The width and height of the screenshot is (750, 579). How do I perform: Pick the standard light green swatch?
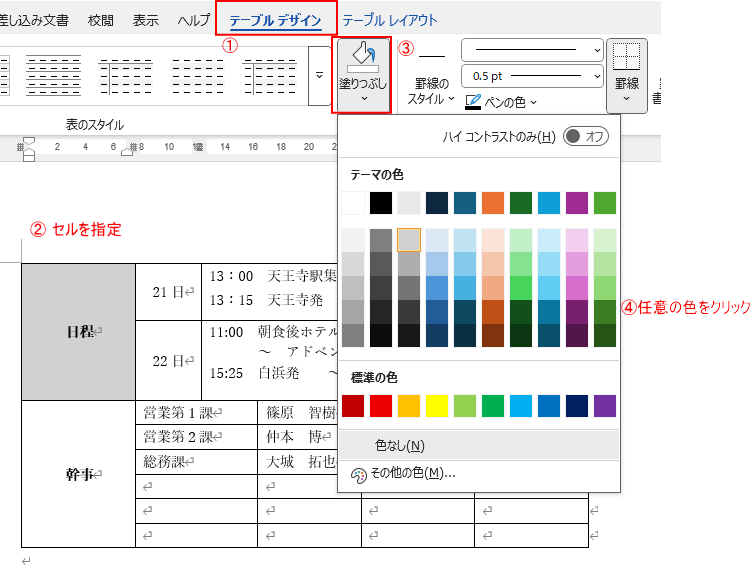point(465,406)
